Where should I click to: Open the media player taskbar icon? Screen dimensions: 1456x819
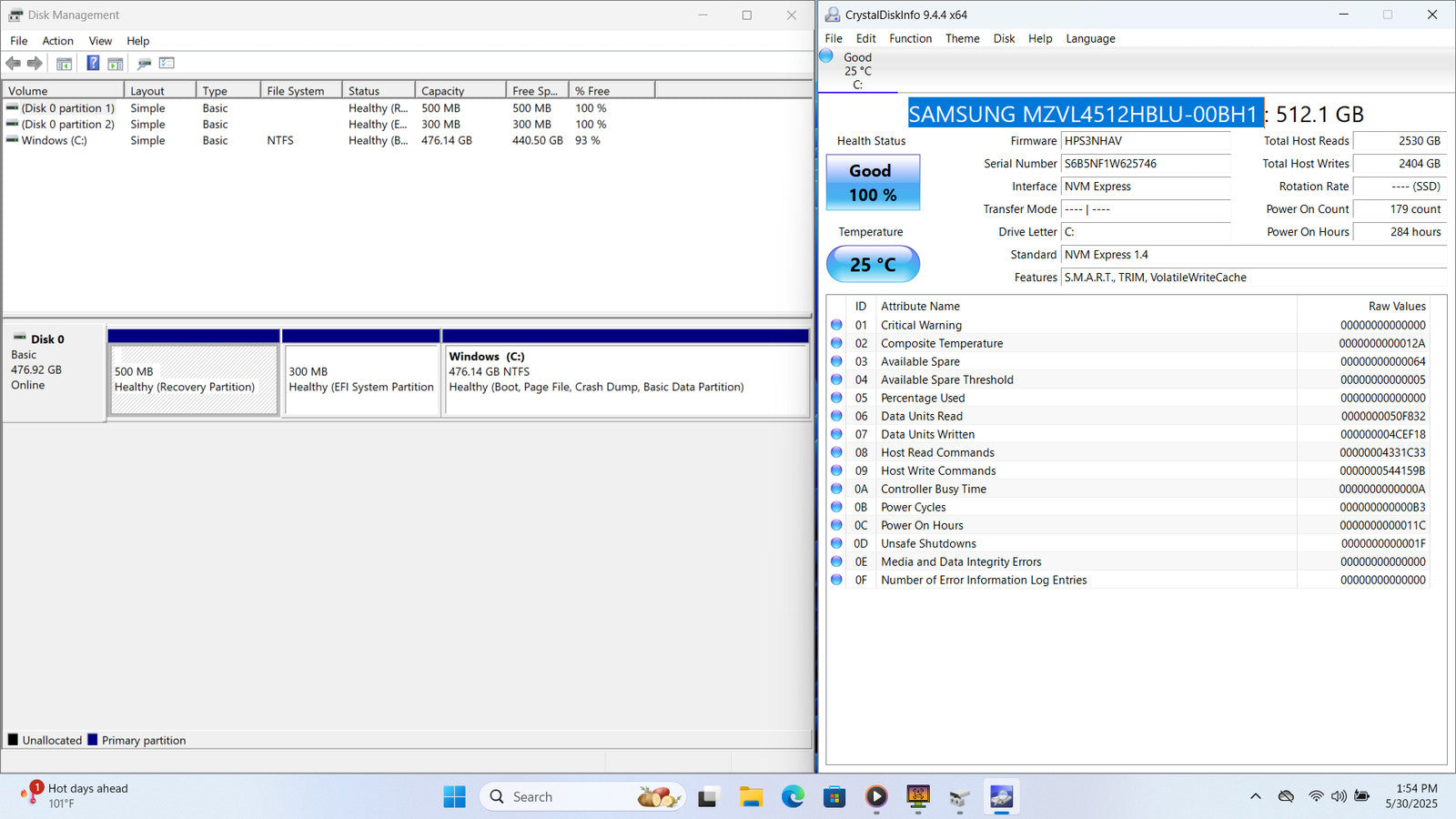coord(876,797)
